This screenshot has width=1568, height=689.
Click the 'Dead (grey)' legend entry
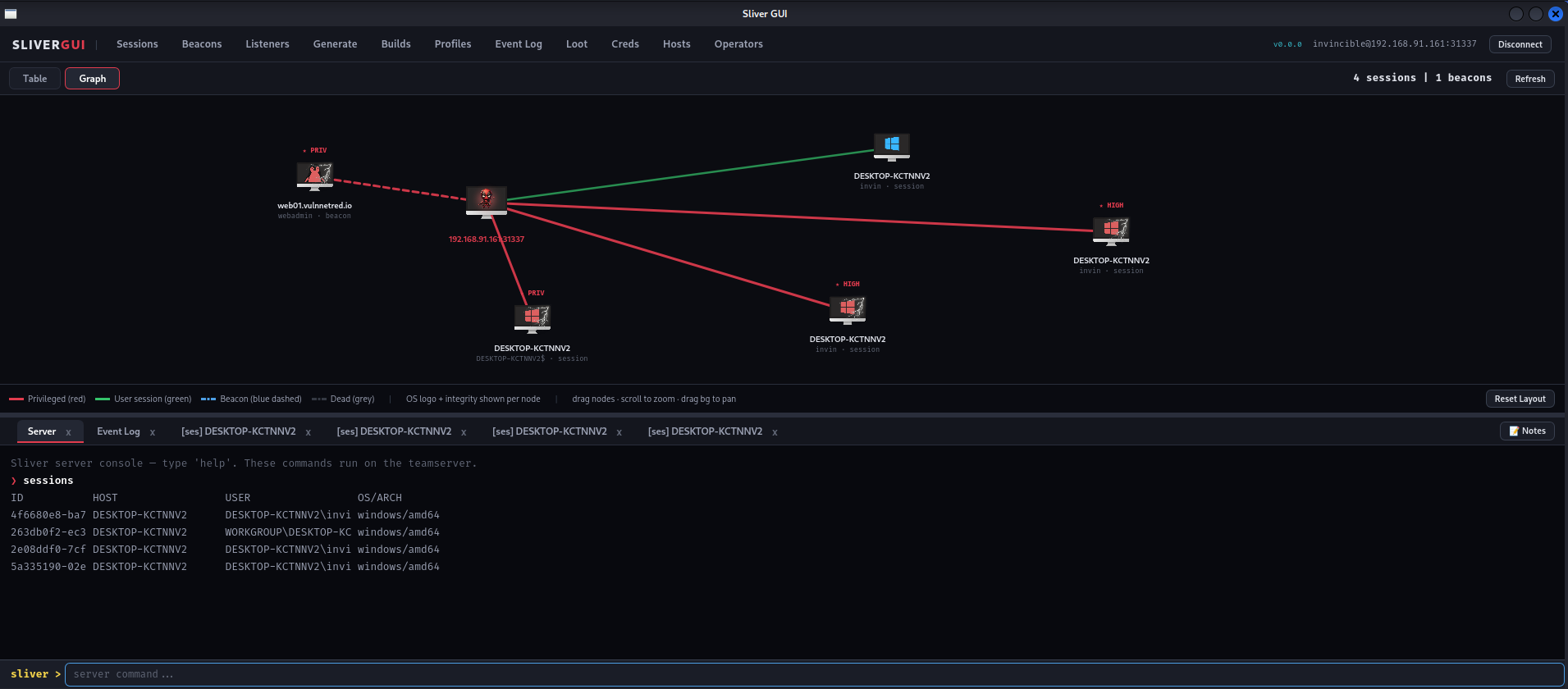pyautogui.click(x=343, y=399)
